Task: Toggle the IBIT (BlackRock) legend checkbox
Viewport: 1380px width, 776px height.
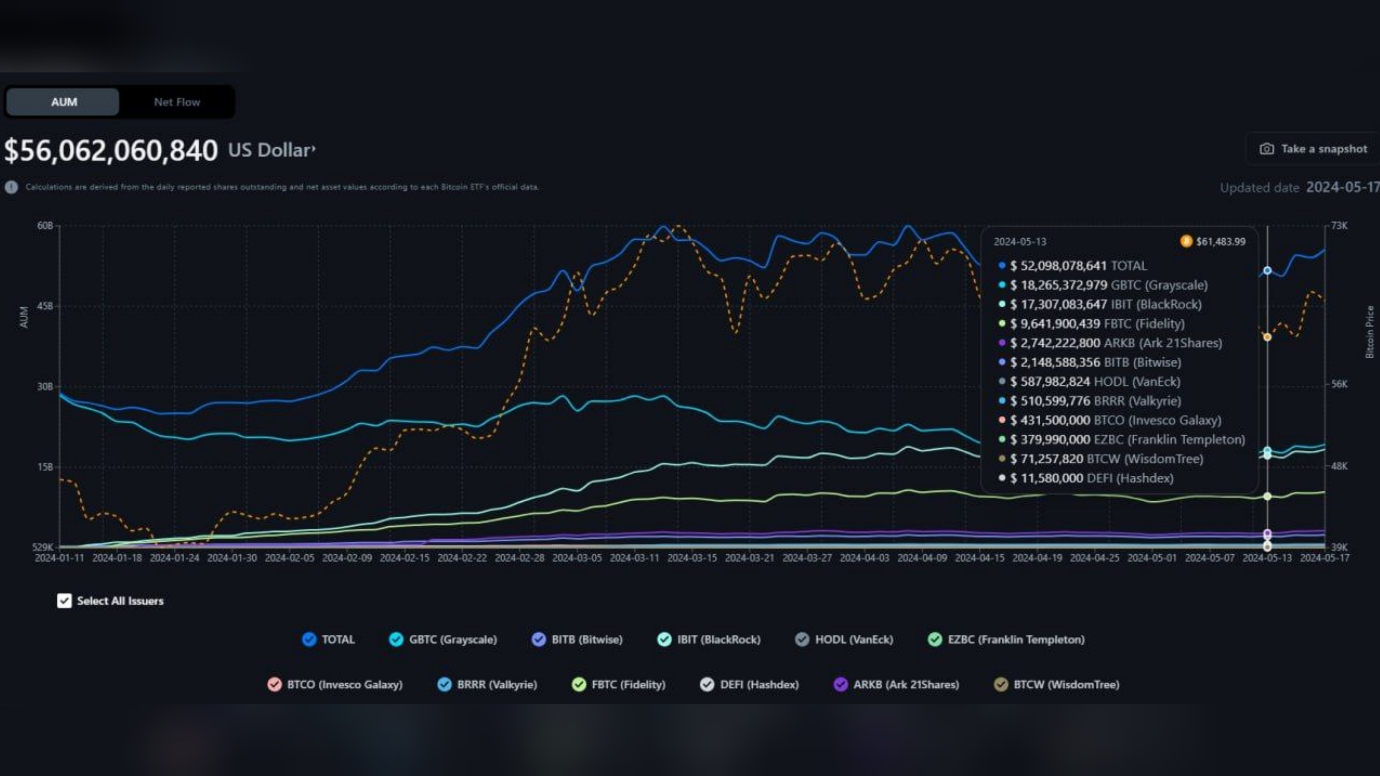Action: (664, 640)
